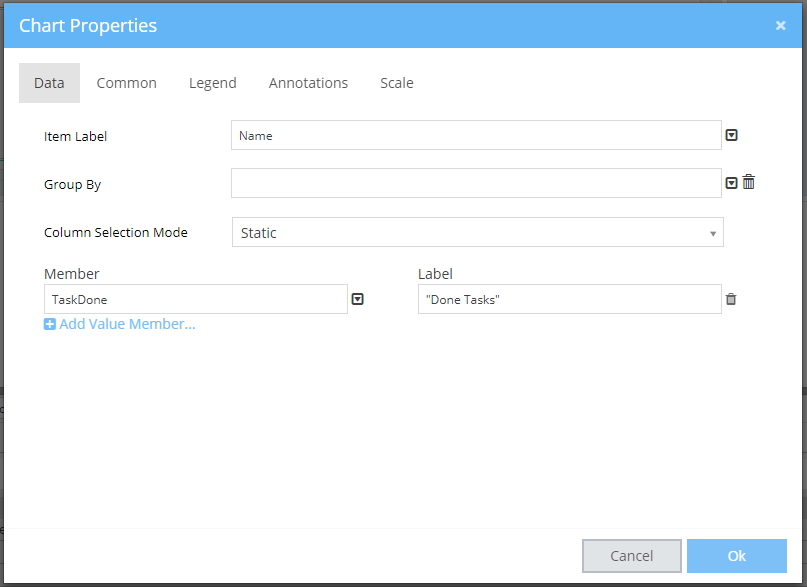807x587 pixels.
Task: Switch to the Common tab
Action: click(126, 83)
